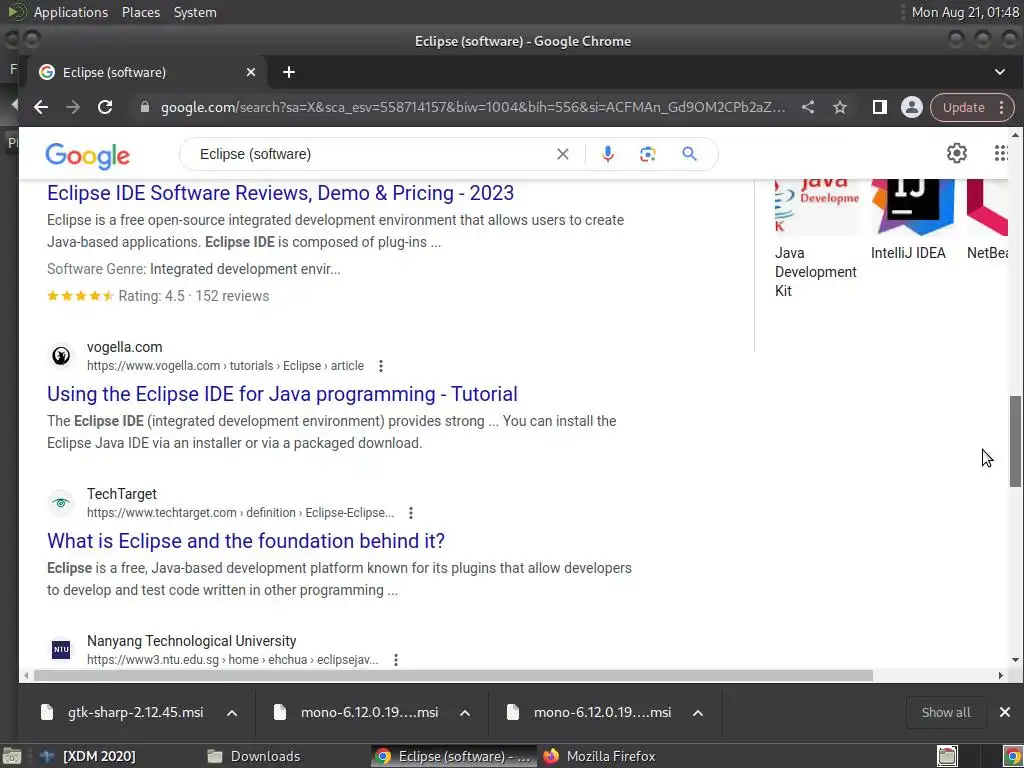Viewport: 1024px width, 768px height.
Task: Click the Chrome forward navigation arrow
Action: [72, 107]
